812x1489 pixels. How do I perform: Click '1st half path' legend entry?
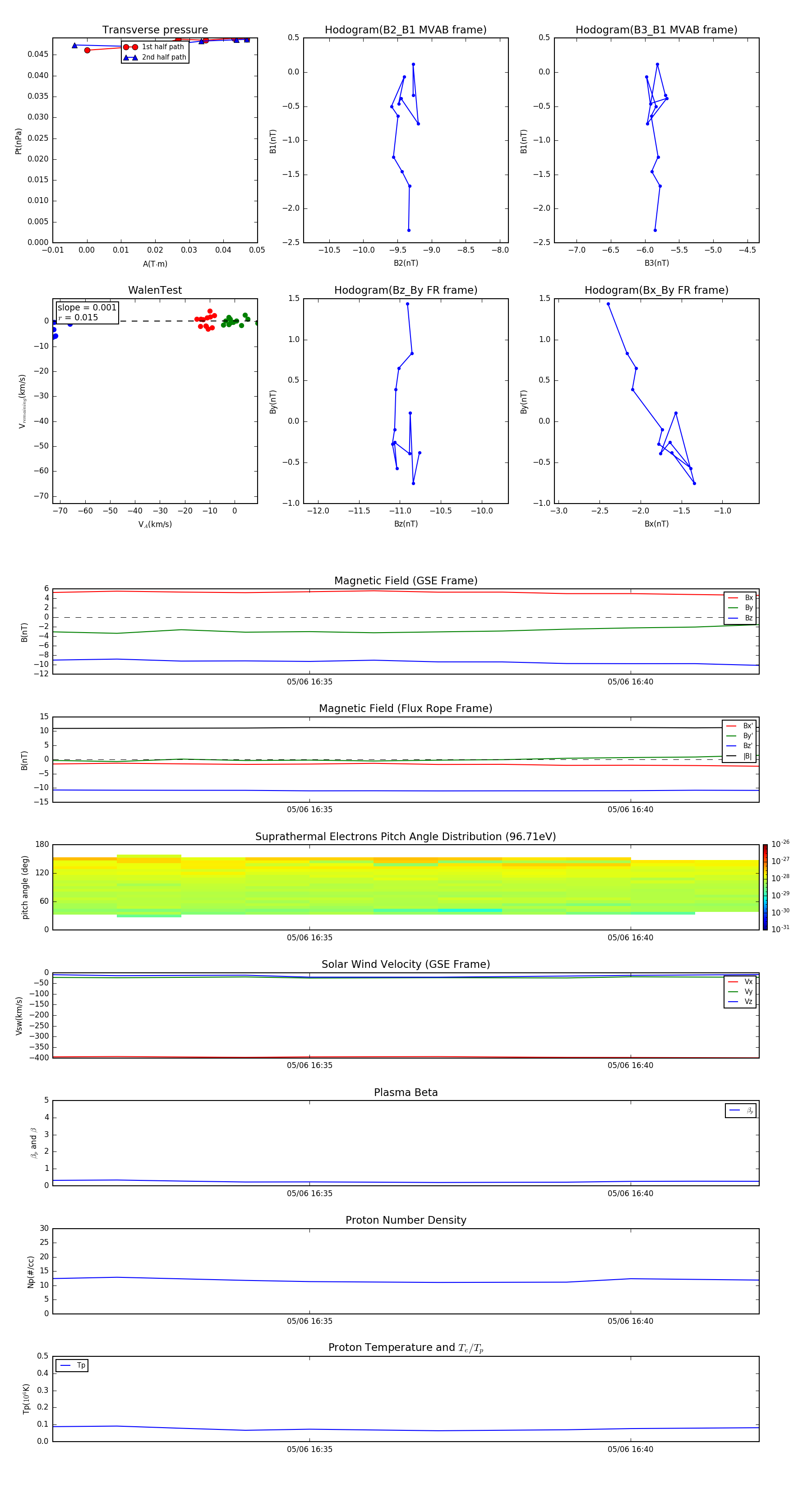point(154,47)
